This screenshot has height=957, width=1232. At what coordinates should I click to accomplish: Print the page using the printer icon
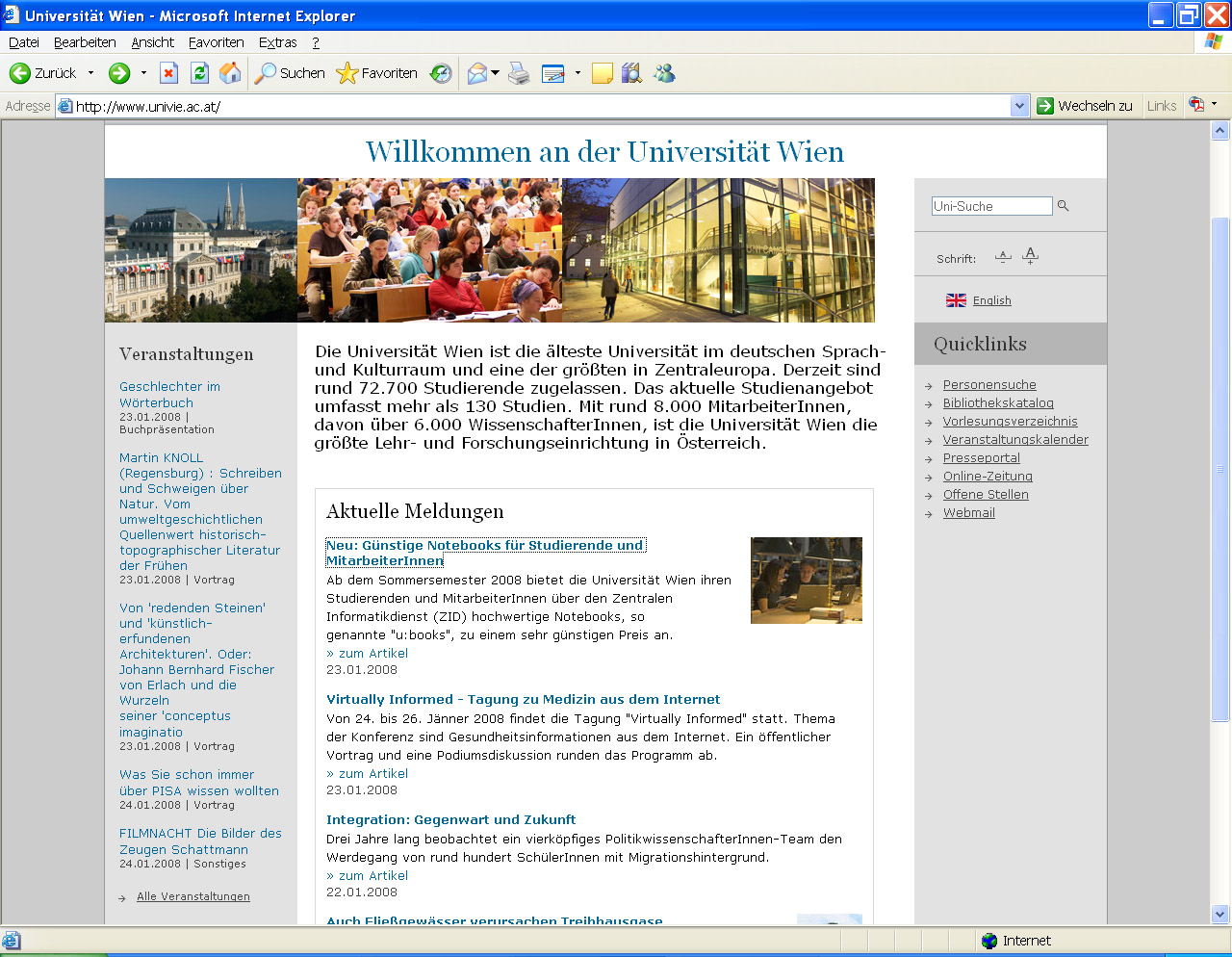519,73
